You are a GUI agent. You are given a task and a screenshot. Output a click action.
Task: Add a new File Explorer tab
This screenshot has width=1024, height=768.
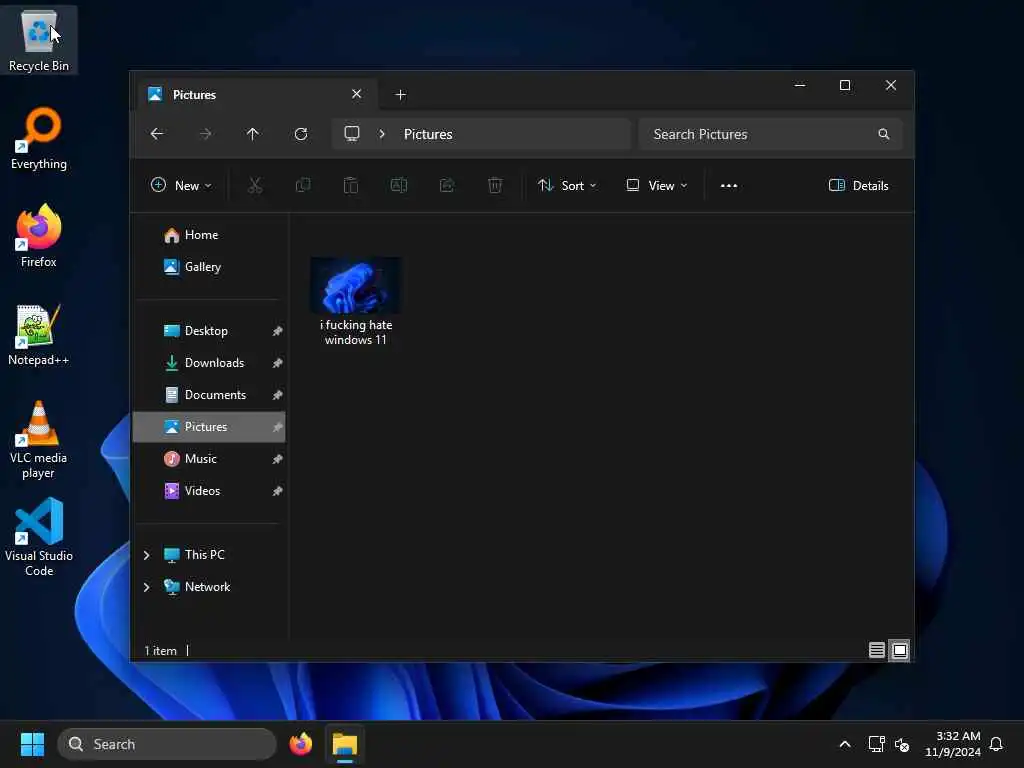[400, 95]
